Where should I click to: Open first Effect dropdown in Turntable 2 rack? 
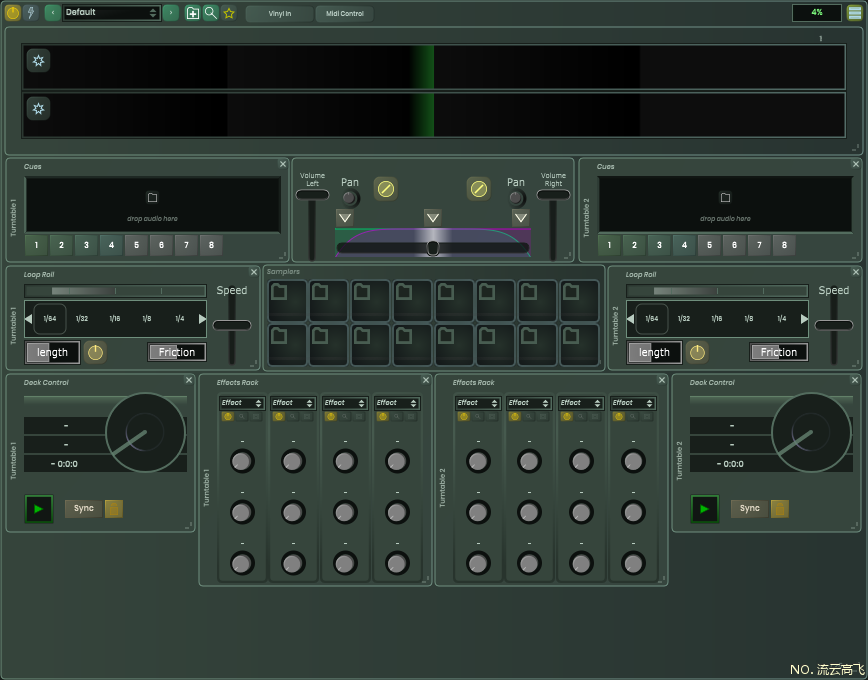pyautogui.click(x=478, y=403)
